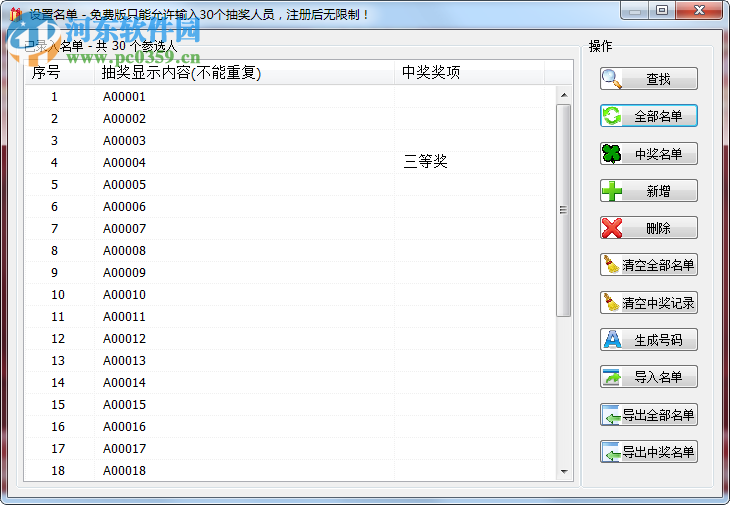730x505 pixels.
Task: Select row A00018 in the list
Action: click(284, 471)
